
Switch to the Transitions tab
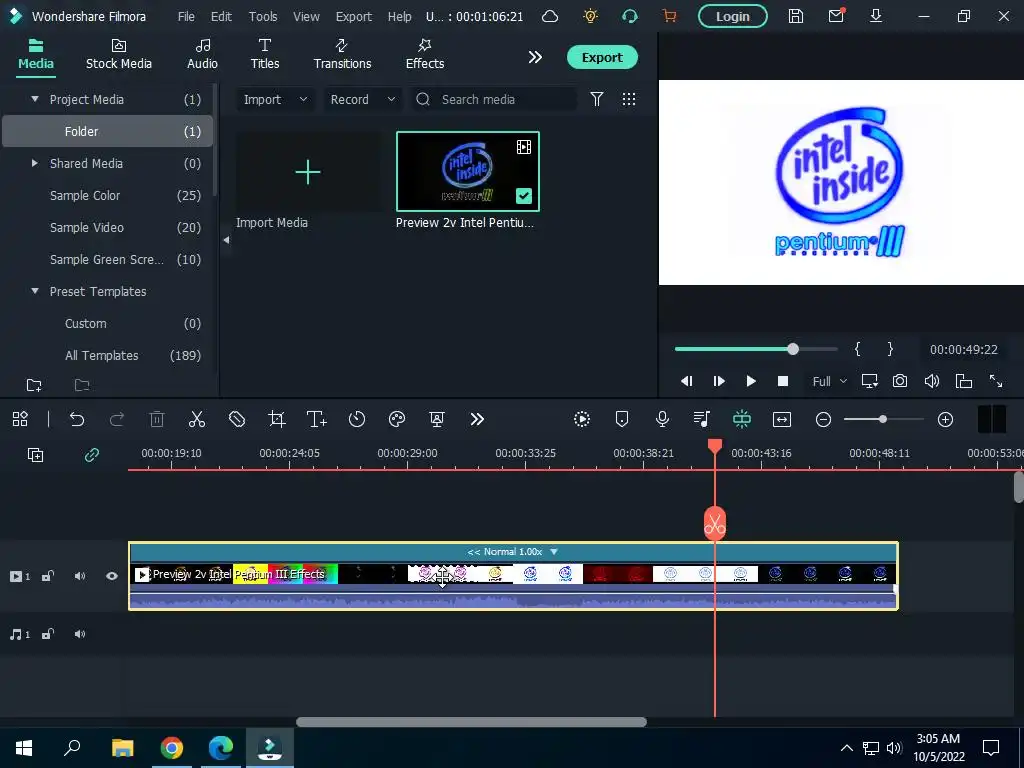(x=342, y=55)
